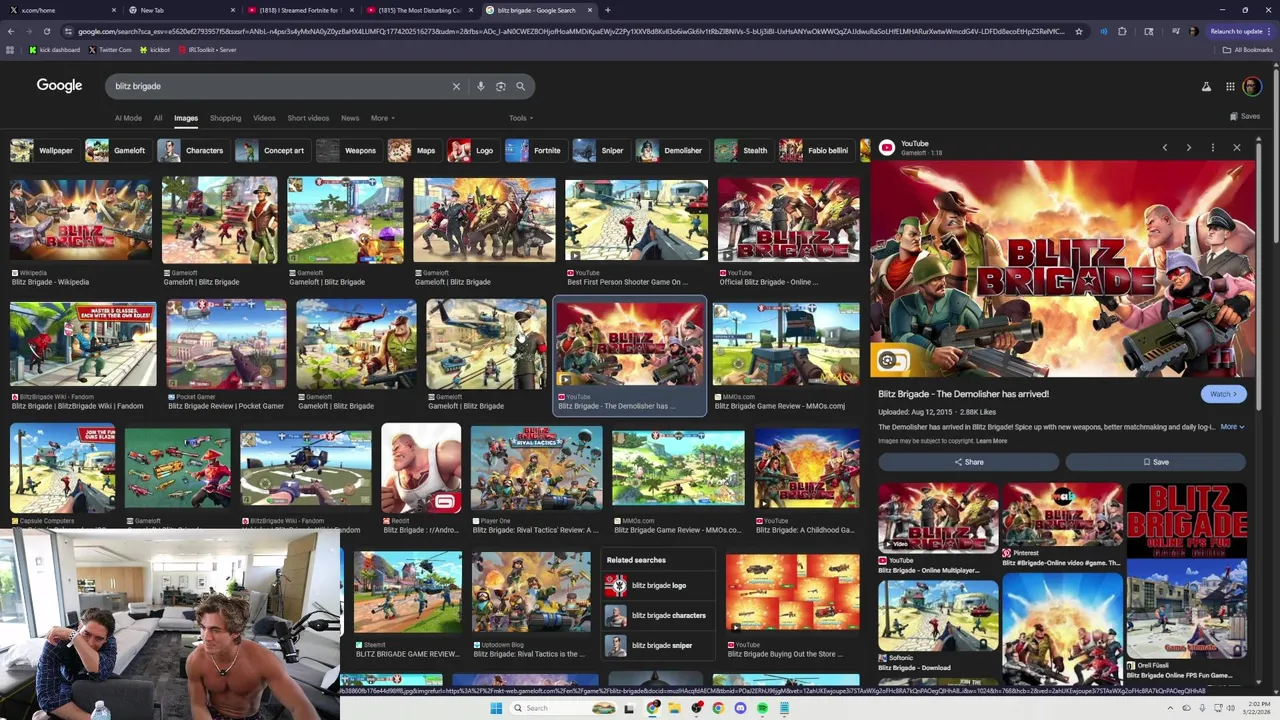Save the previewed image
The width and height of the screenshot is (1280, 720).
[1156, 462]
